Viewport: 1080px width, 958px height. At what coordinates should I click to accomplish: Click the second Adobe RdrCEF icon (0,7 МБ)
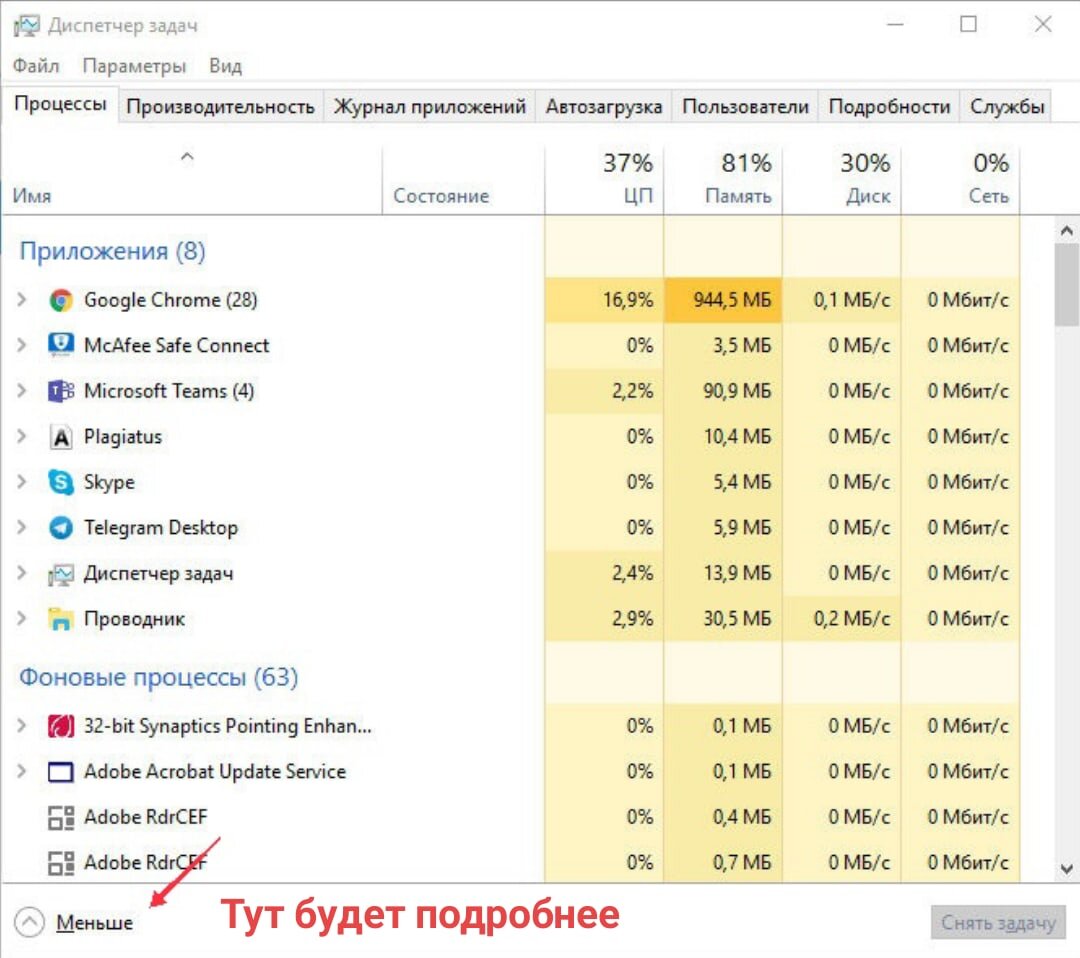click(61, 863)
